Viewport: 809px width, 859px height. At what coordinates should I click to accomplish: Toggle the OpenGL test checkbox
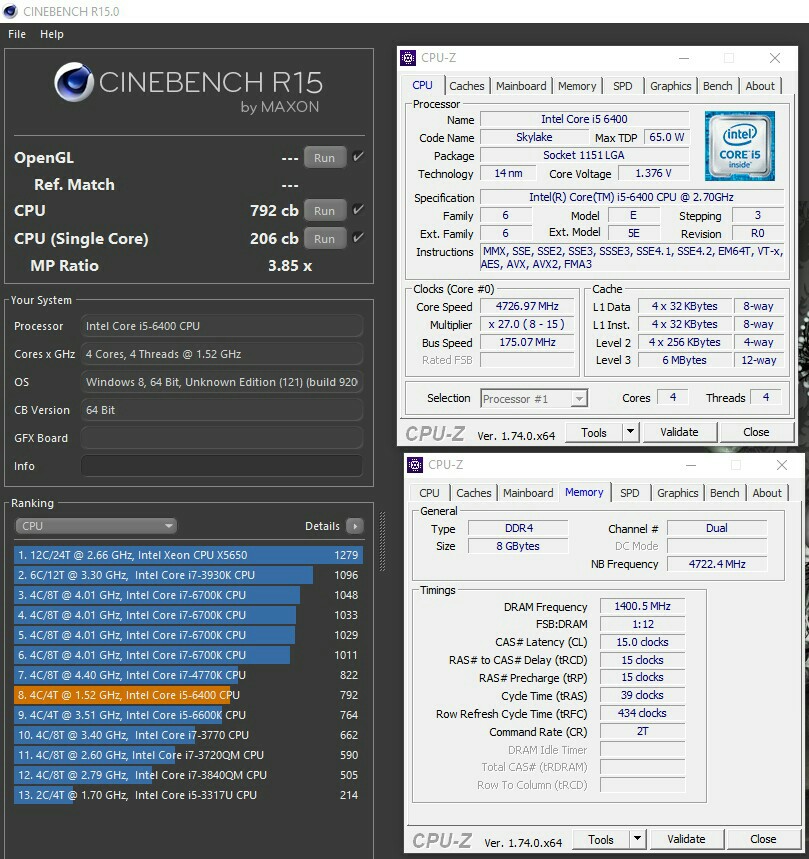358,157
